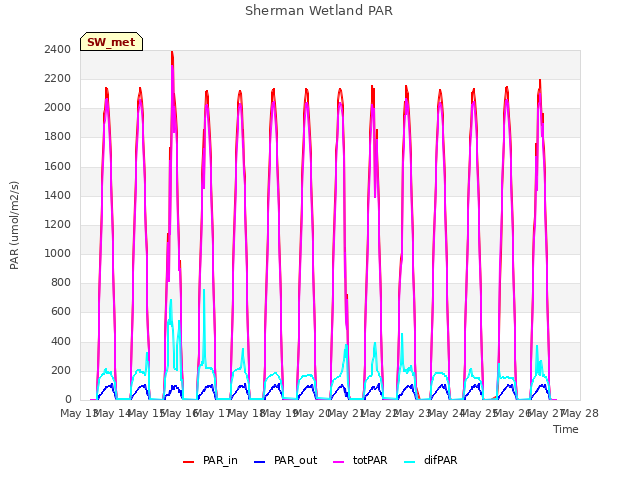Image resolution: width=640 pixels, height=480 pixels.
Task: Click the Sherman Wetland PAR chart title
Action: click(x=319, y=11)
